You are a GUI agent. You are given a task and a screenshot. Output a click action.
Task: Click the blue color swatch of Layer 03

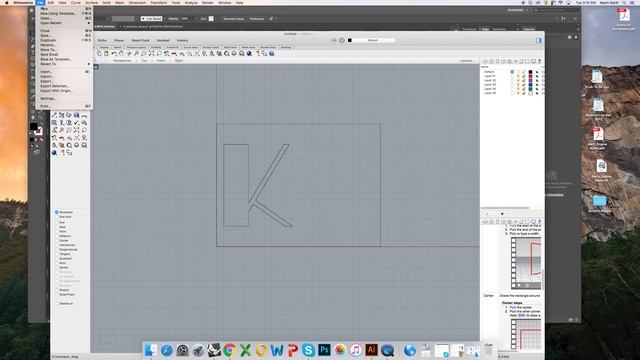[530, 84]
